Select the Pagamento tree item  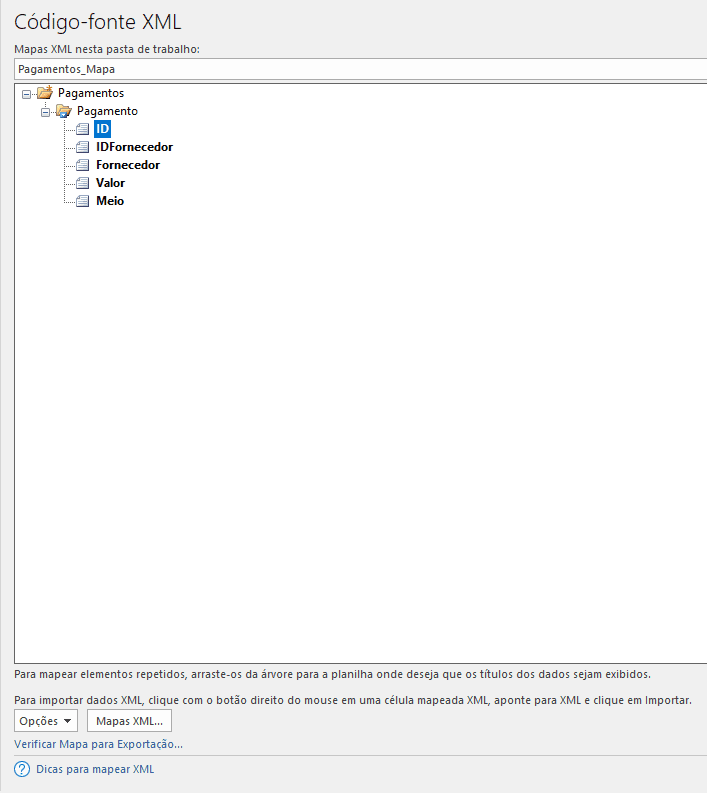(107, 111)
